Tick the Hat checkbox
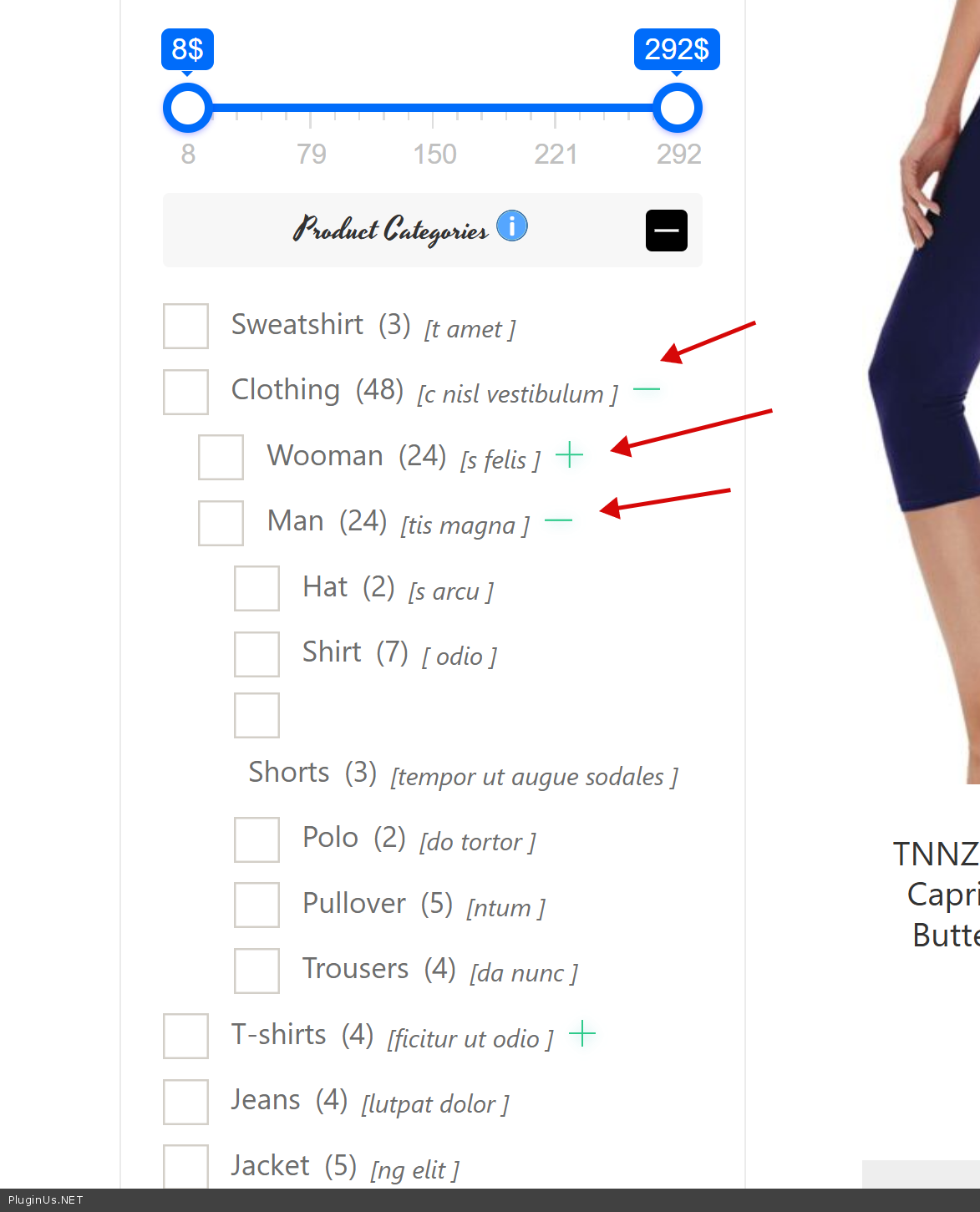The height and width of the screenshot is (1212, 980). (256, 588)
